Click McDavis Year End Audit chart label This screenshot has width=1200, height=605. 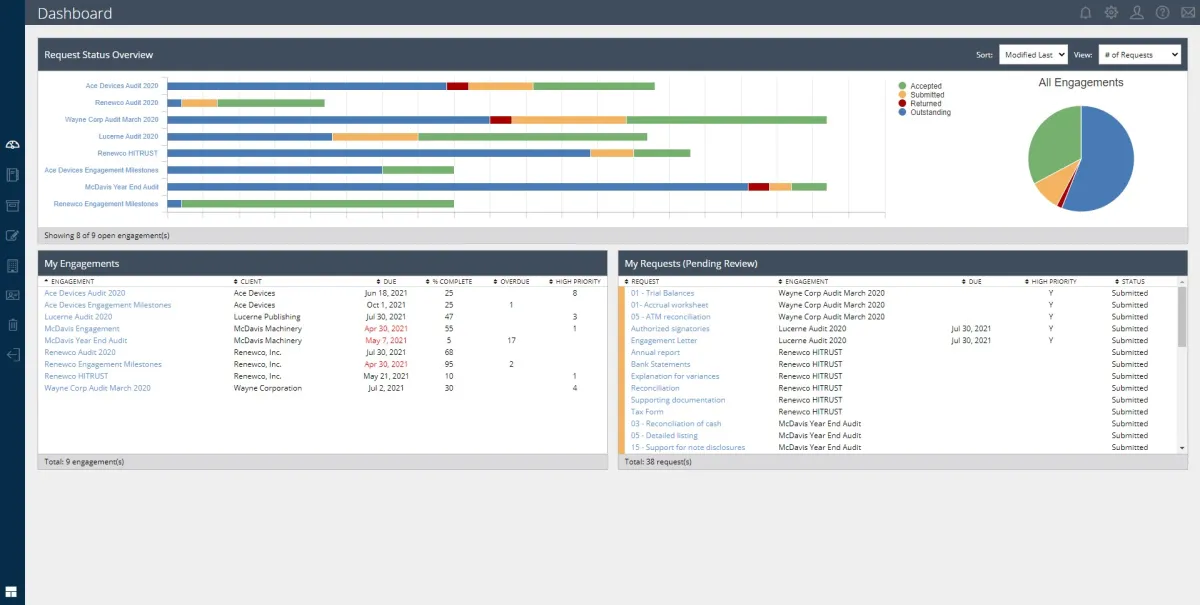[x=122, y=187]
